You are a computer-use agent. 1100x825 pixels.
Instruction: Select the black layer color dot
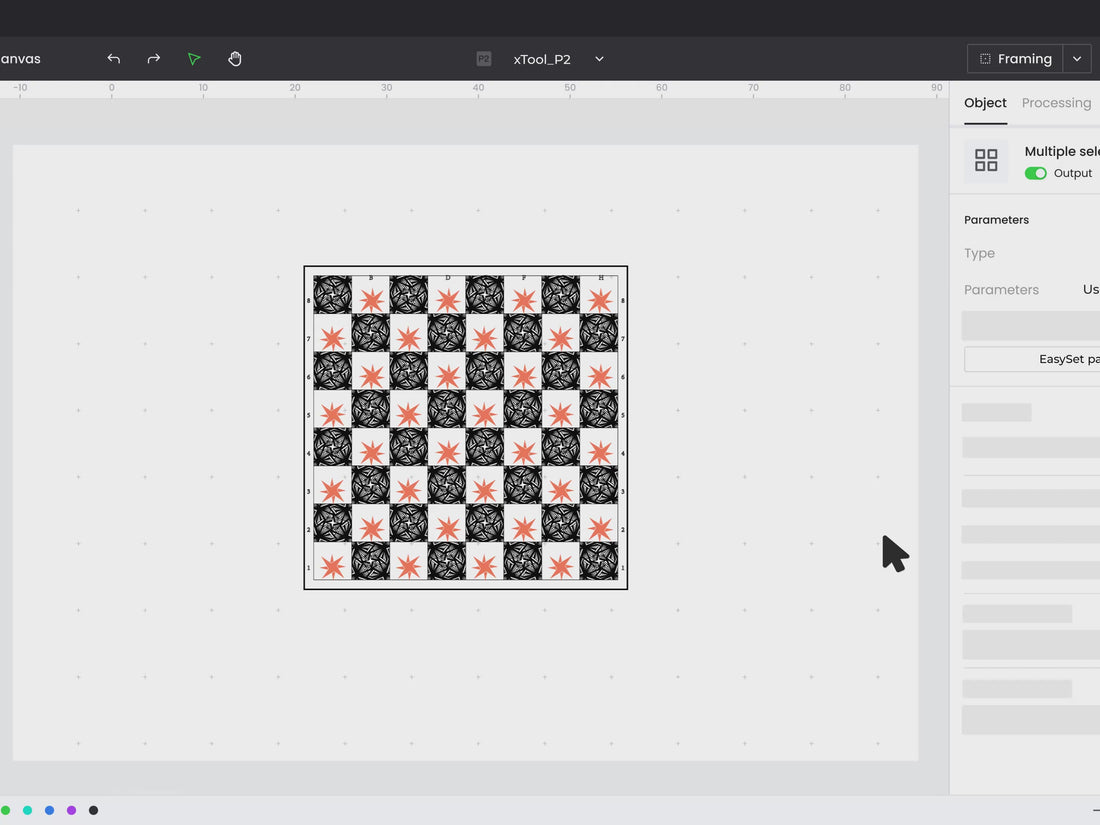click(93, 810)
